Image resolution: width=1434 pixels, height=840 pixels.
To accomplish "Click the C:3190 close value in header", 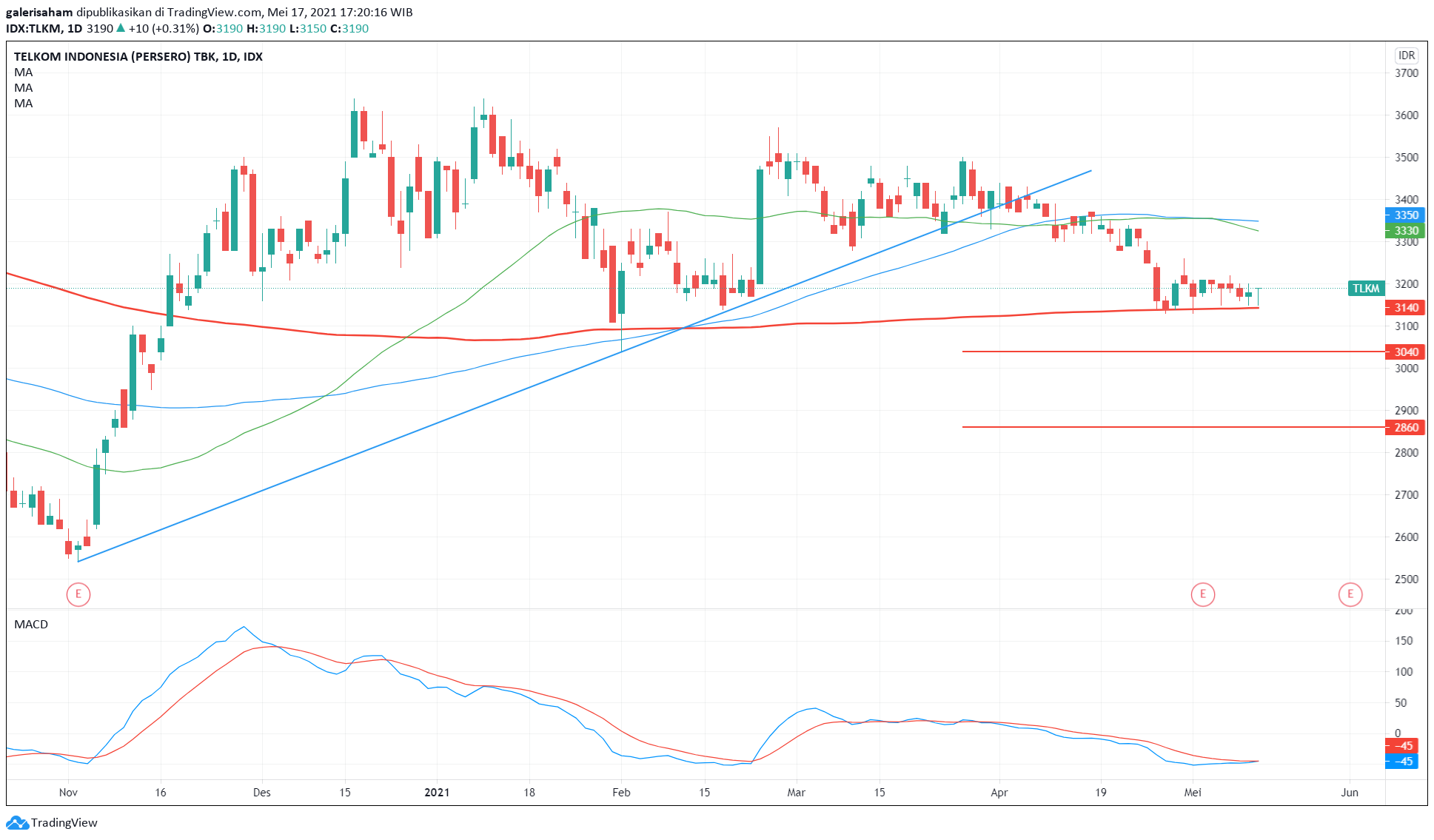I will pyautogui.click(x=349, y=29).
